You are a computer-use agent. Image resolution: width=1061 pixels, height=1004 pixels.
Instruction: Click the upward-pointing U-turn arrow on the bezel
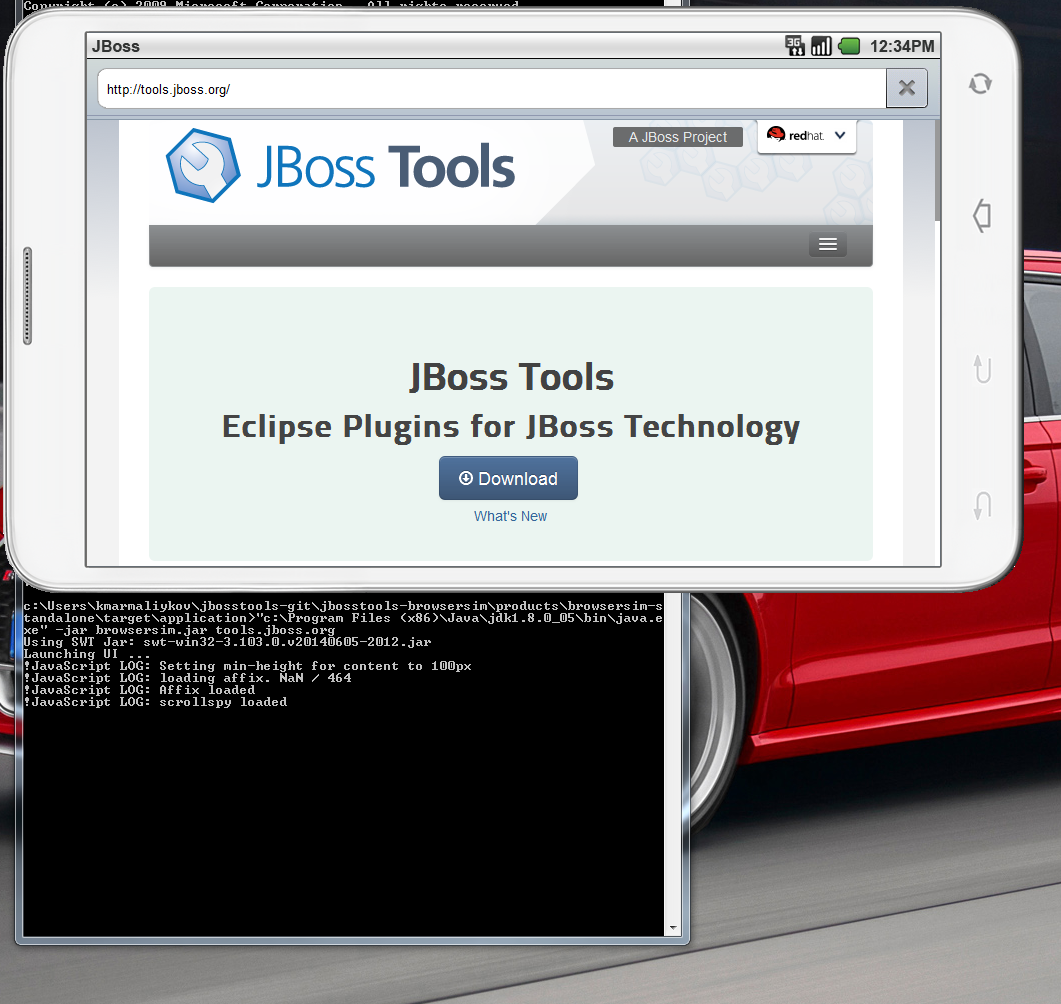tap(982, 369)
